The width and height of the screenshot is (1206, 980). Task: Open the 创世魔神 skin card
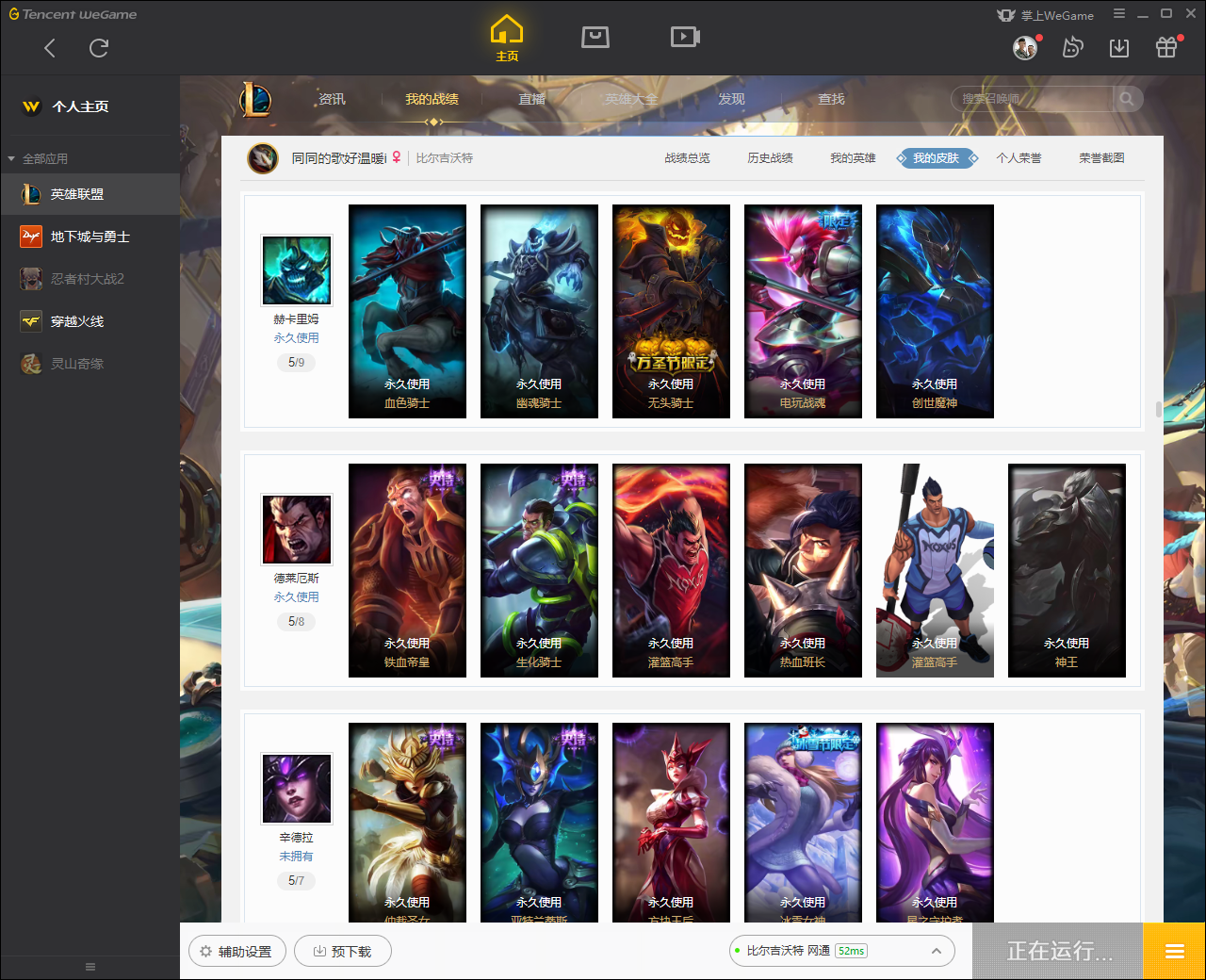(x=935, y=311)
